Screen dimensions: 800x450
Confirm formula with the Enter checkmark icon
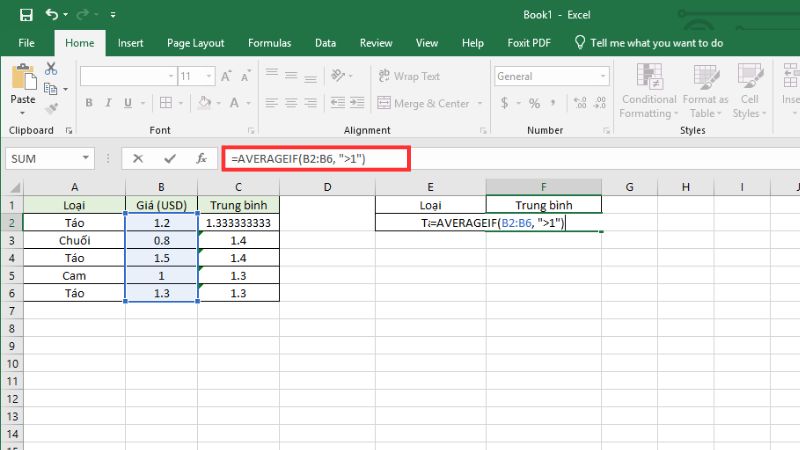click(x=169, y=158)
